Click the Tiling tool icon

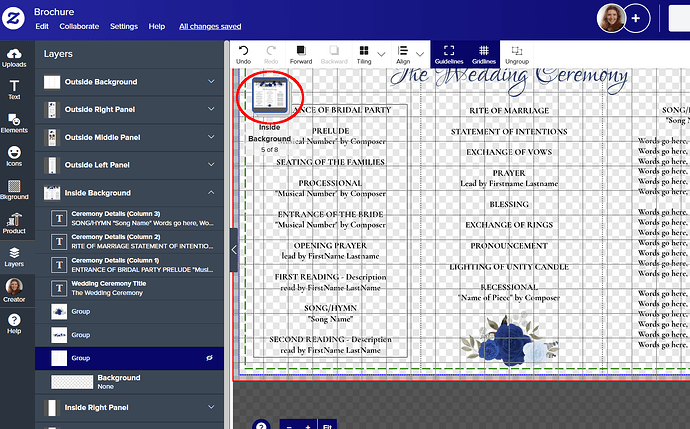(x=364, y=55)
